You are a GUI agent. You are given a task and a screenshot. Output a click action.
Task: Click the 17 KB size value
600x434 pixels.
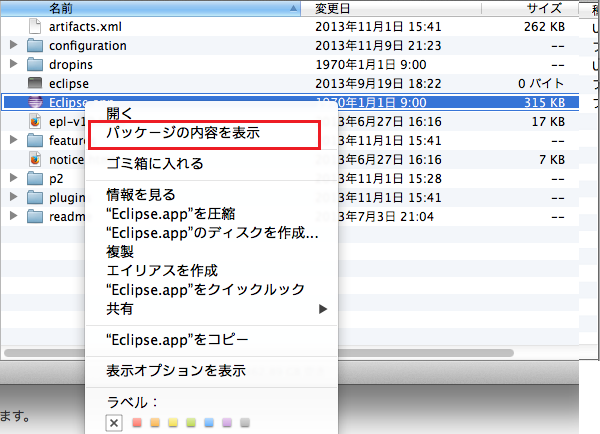click(x=548, y=122)
